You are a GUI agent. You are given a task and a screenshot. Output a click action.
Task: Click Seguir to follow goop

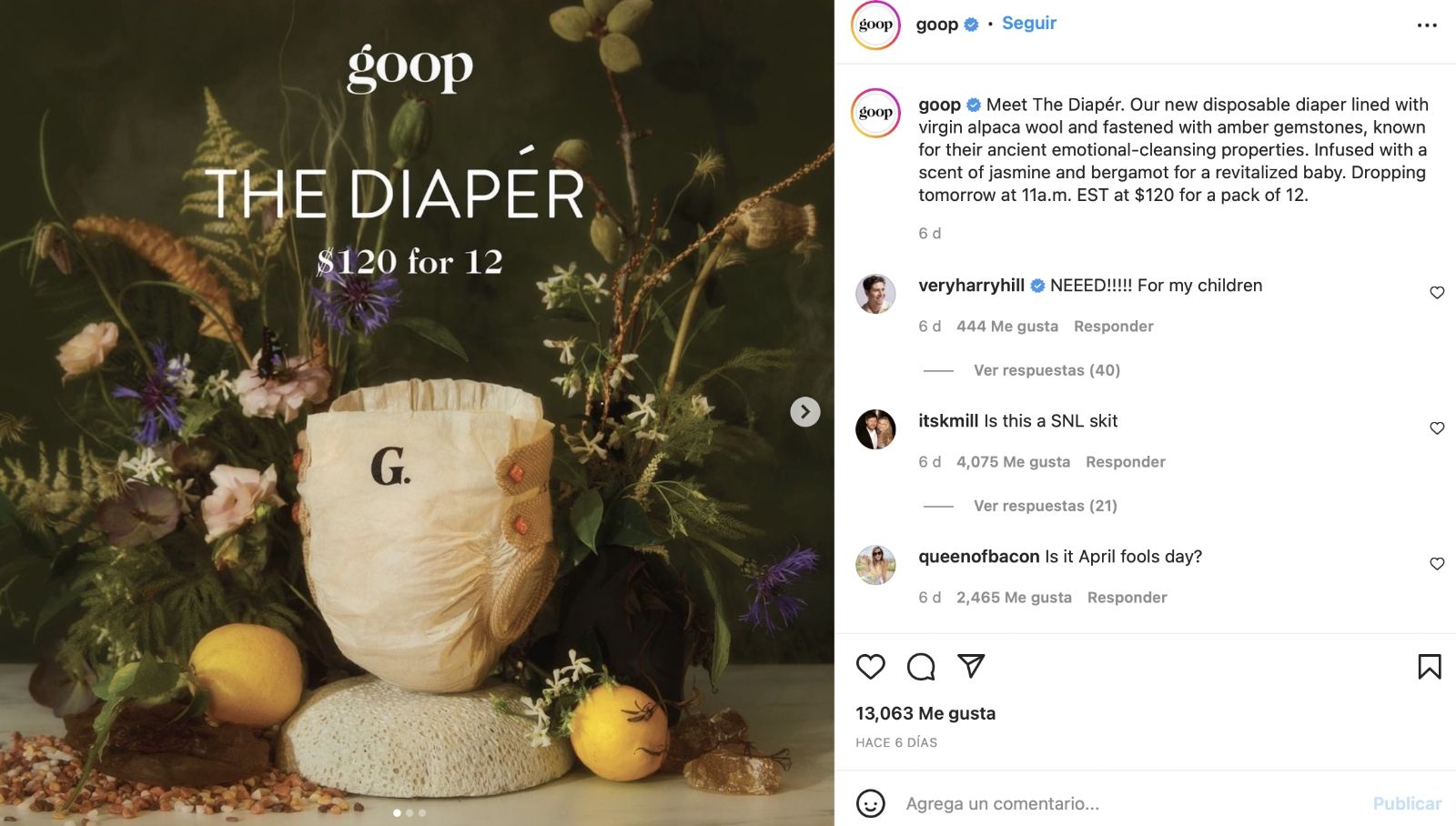click(1028, 24)
